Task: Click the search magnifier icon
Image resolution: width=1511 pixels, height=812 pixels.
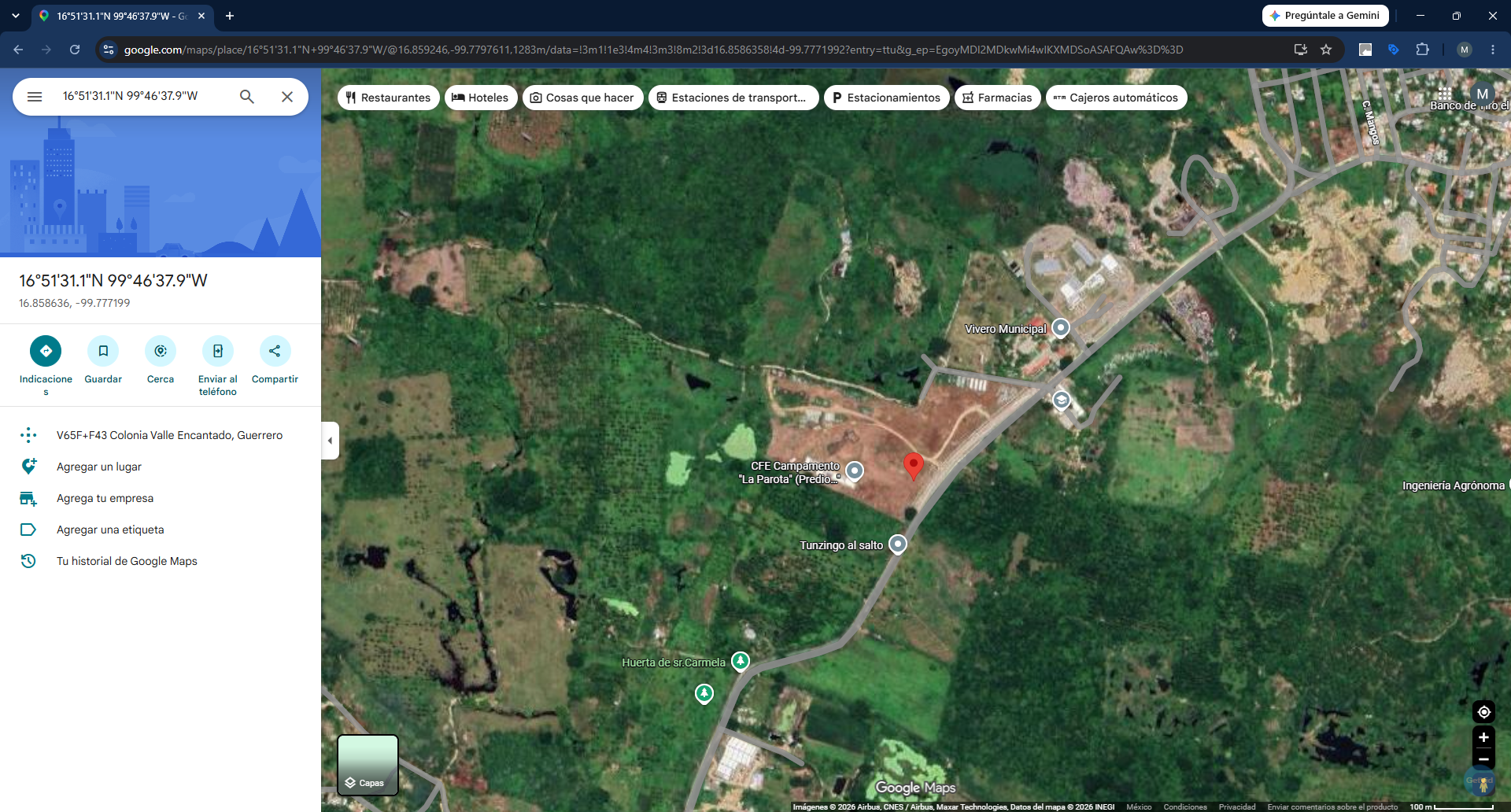Action: (247, 97)
